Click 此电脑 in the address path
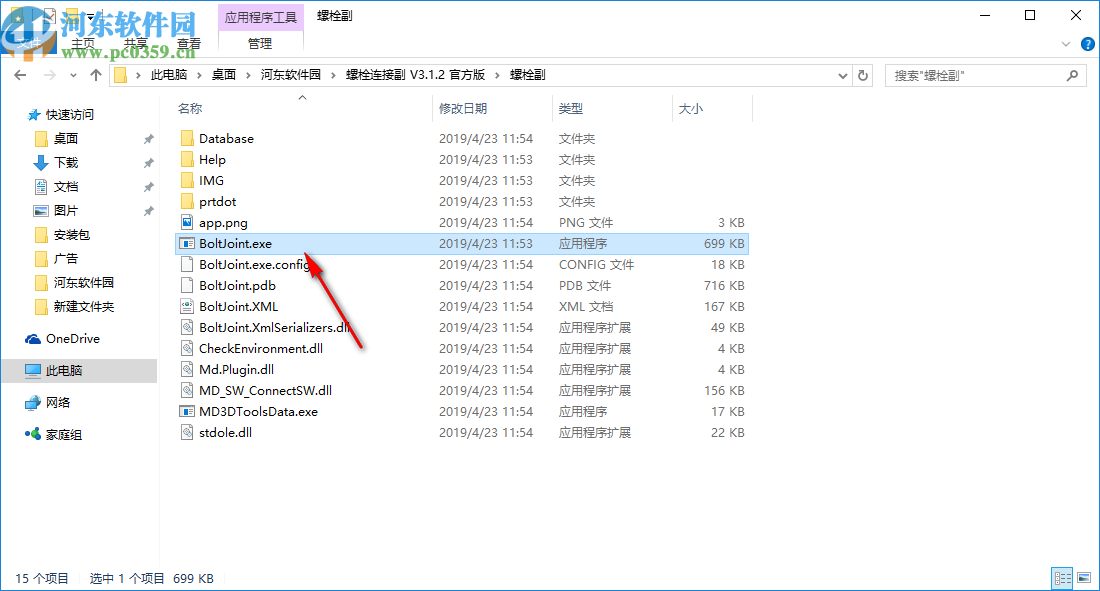The height and width of the screenshot is (591, 1100). pos(168,75)
